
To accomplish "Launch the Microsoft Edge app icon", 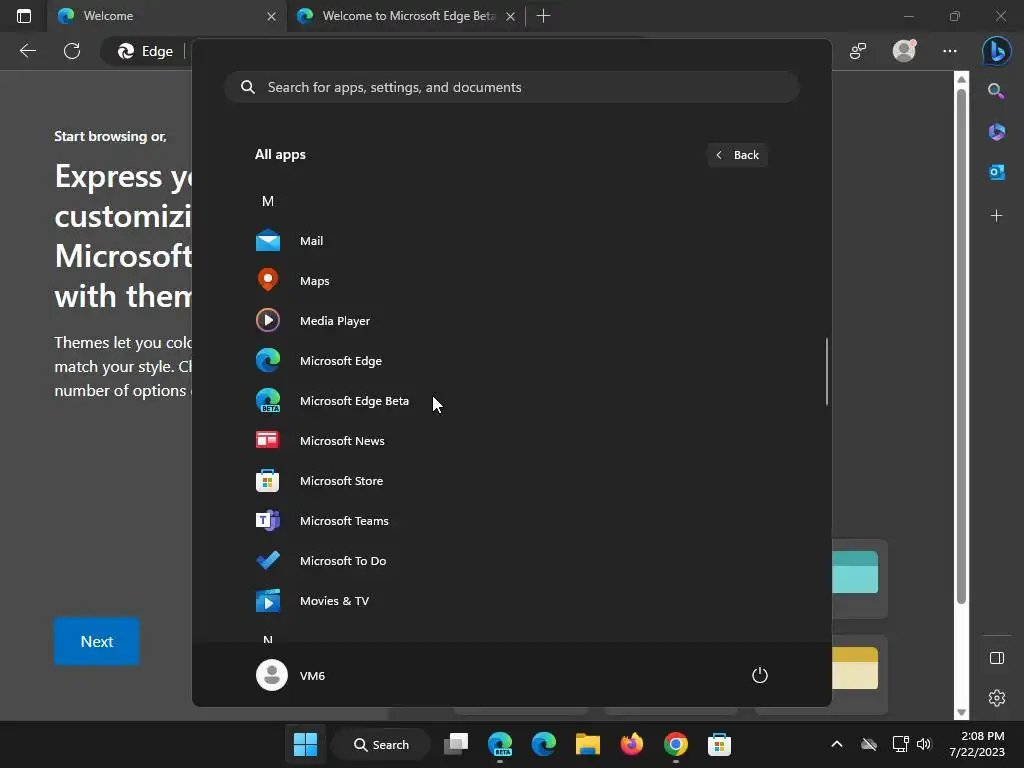I will [x=268, y=360].
